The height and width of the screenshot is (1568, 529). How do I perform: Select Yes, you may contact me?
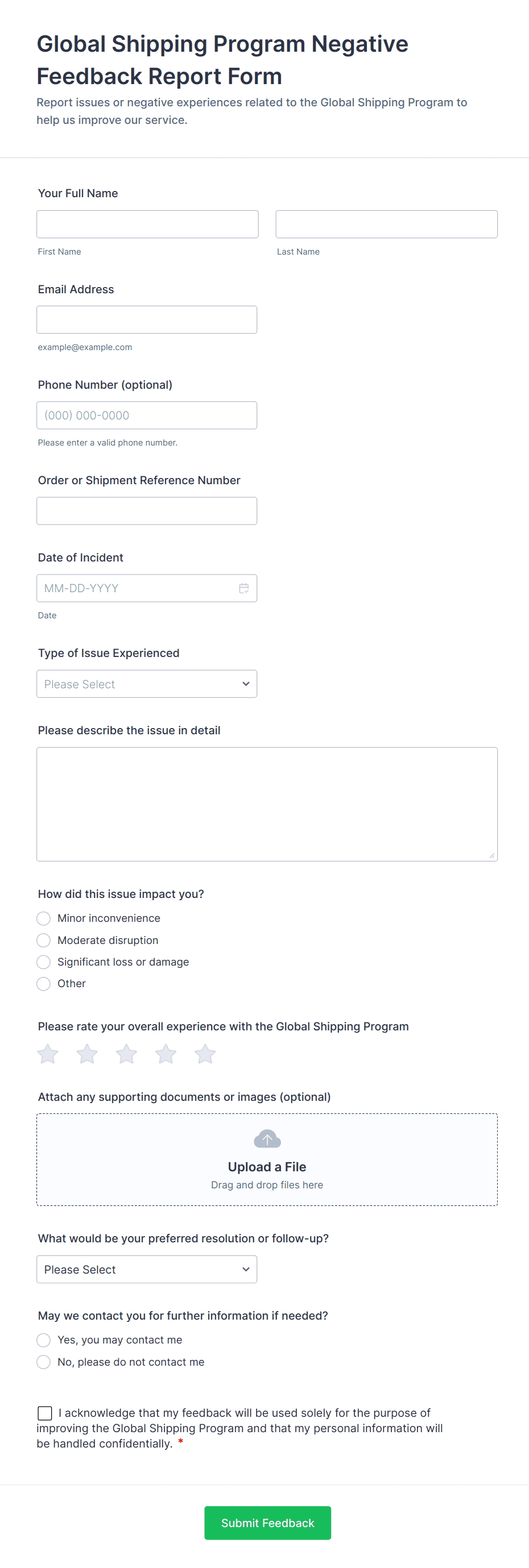[44, 1340]
